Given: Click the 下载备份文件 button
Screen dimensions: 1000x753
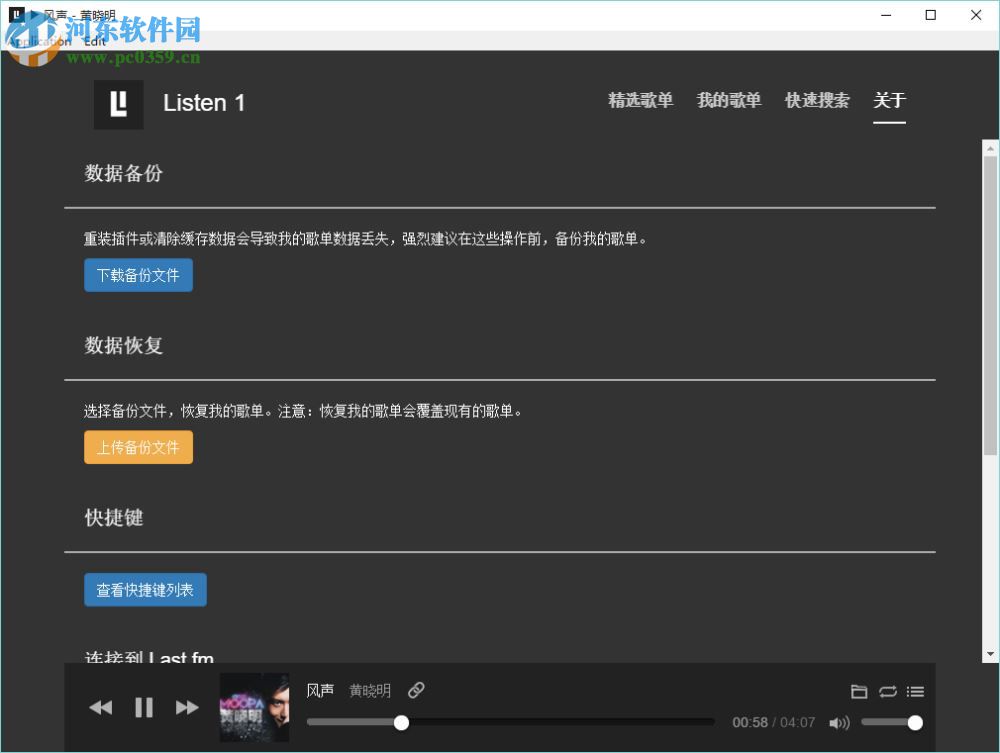Looking at the screenshot, I should pos(138,275).
